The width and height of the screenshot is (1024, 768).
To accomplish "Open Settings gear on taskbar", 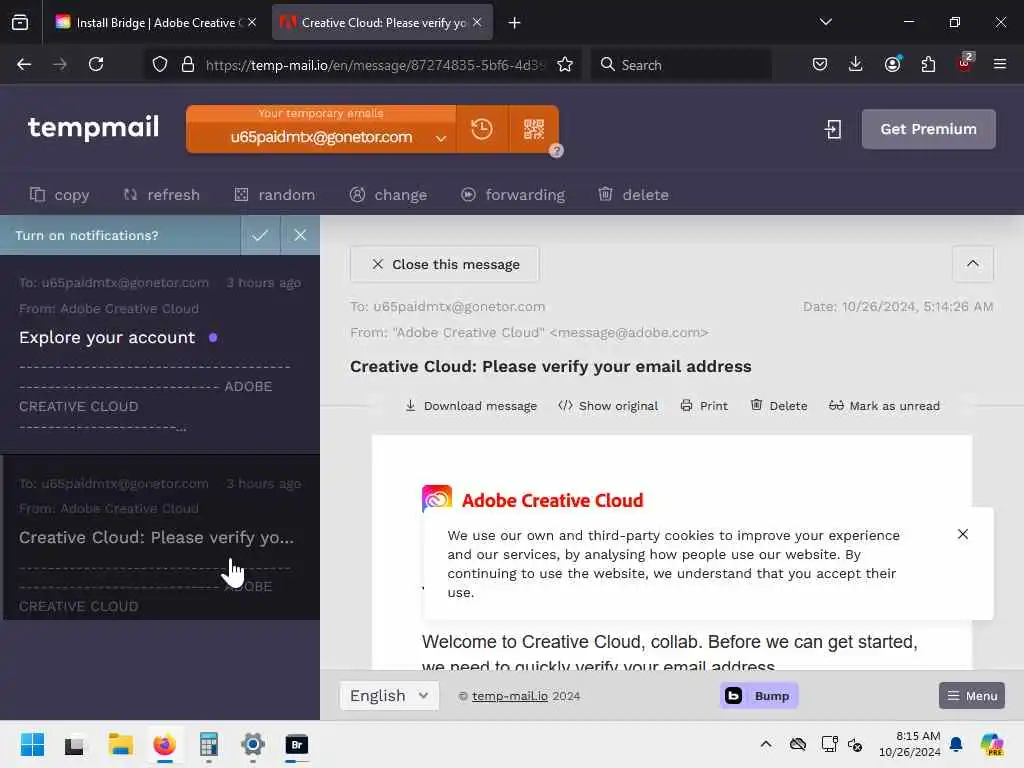I will [253, 744].
